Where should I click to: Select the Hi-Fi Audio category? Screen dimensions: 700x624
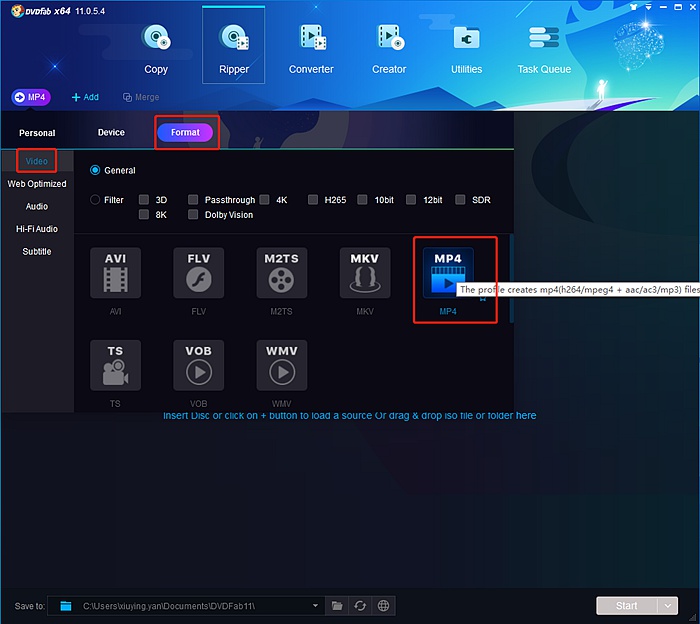(37, 229)
